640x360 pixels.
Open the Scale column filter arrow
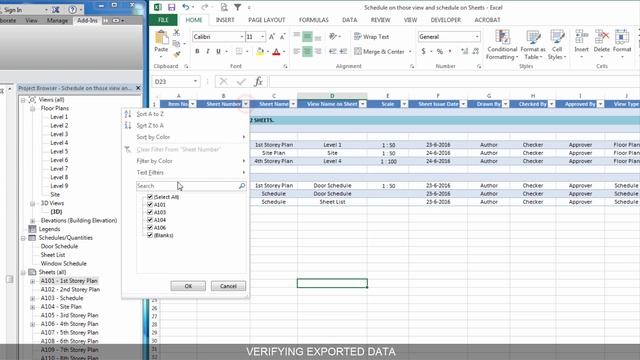(x=404, y=104)
